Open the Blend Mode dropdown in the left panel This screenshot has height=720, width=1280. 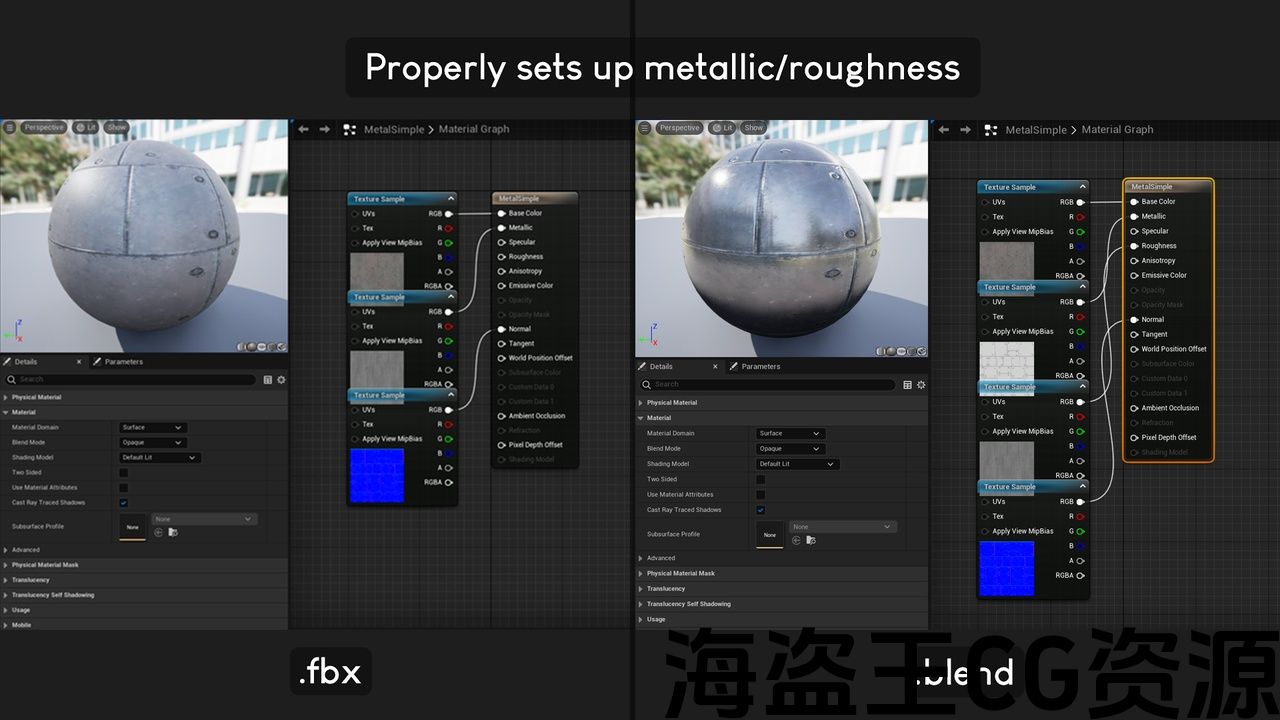152,442
